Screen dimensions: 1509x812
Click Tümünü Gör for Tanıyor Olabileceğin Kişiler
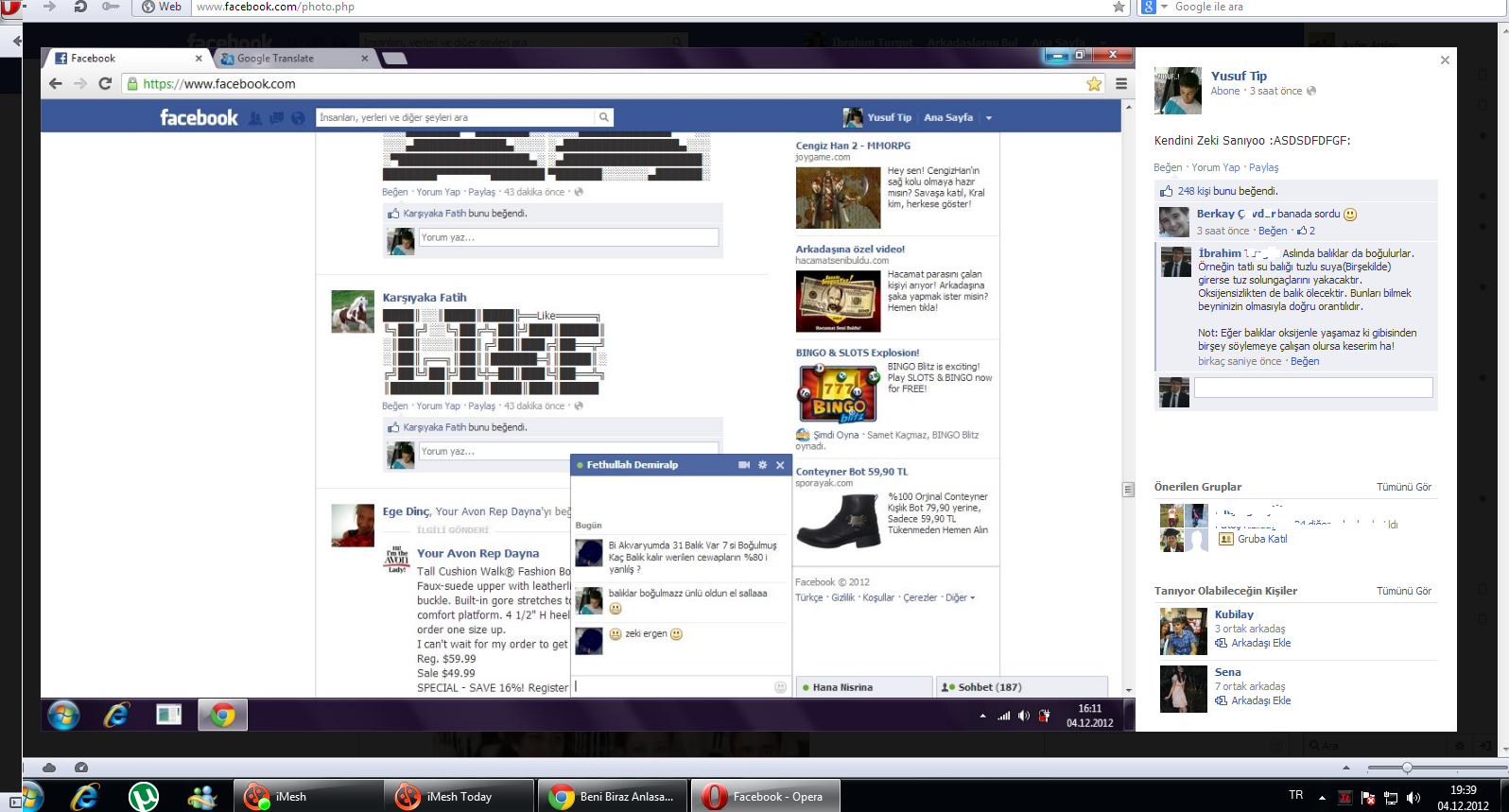click(1404, 591)
